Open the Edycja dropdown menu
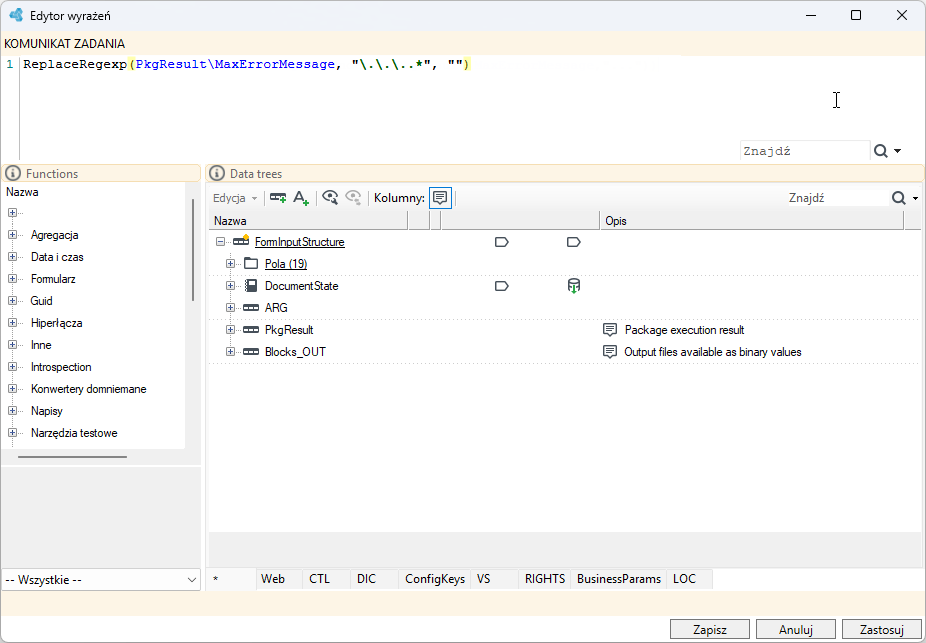This screenshot has height=643, width=926. pyautogui.click(x=235, y=198)
